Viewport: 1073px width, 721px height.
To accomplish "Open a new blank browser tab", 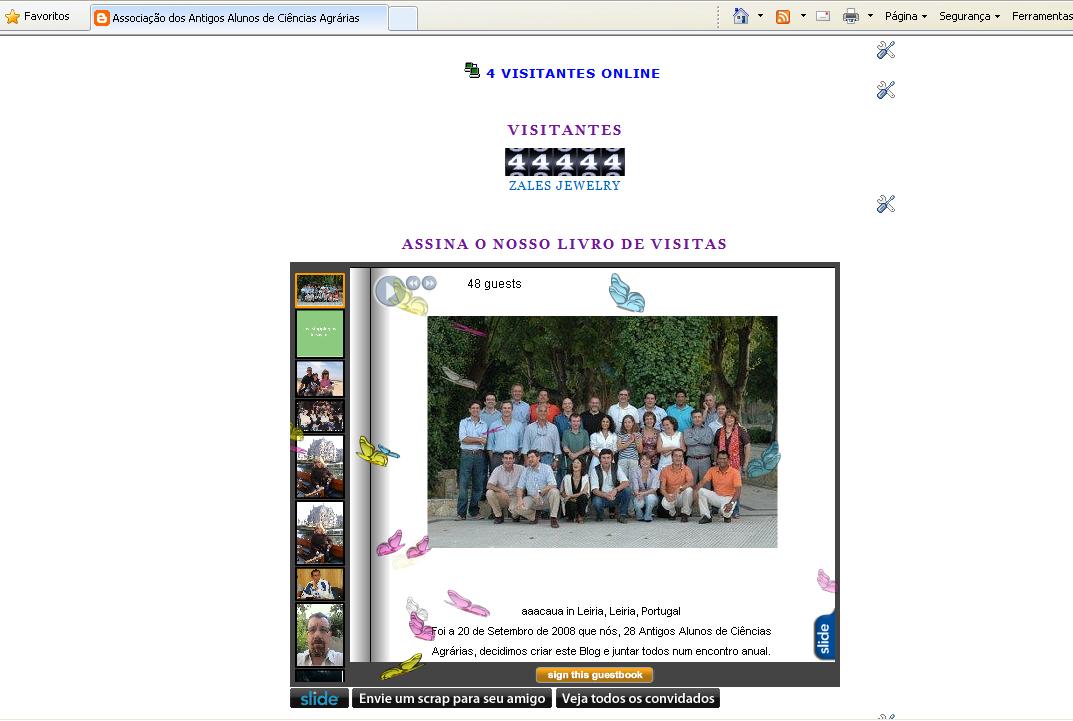I will point(402,18).
